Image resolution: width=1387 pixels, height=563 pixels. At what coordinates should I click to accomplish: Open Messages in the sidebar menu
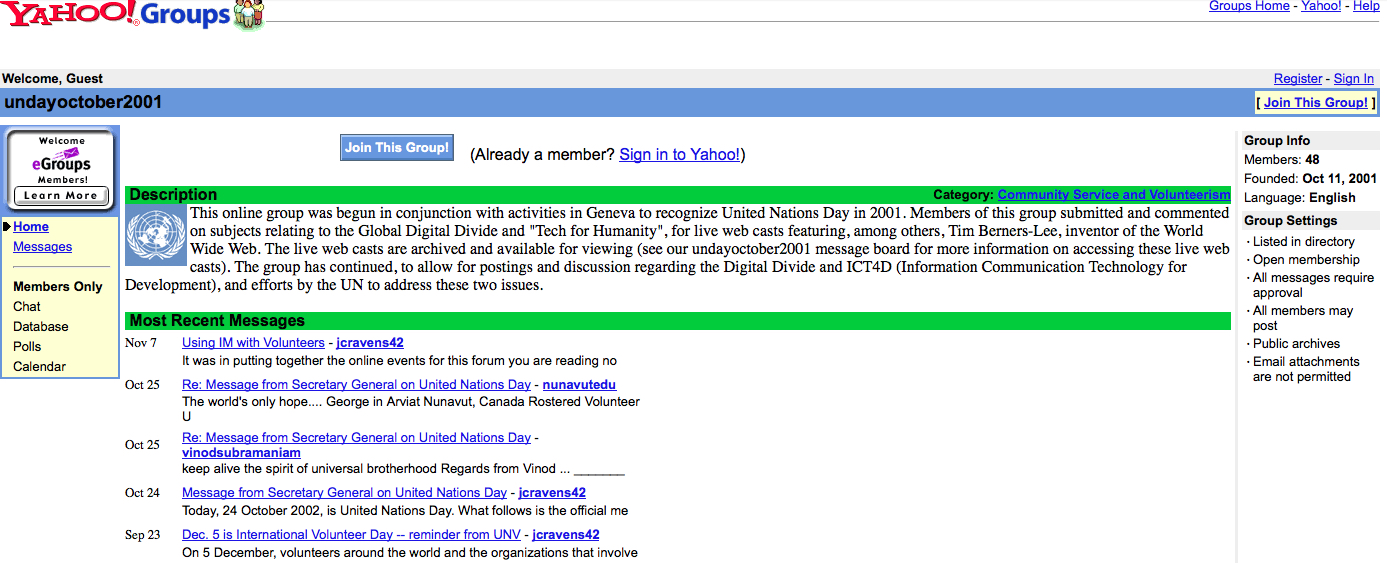click(x=42, y=247)
